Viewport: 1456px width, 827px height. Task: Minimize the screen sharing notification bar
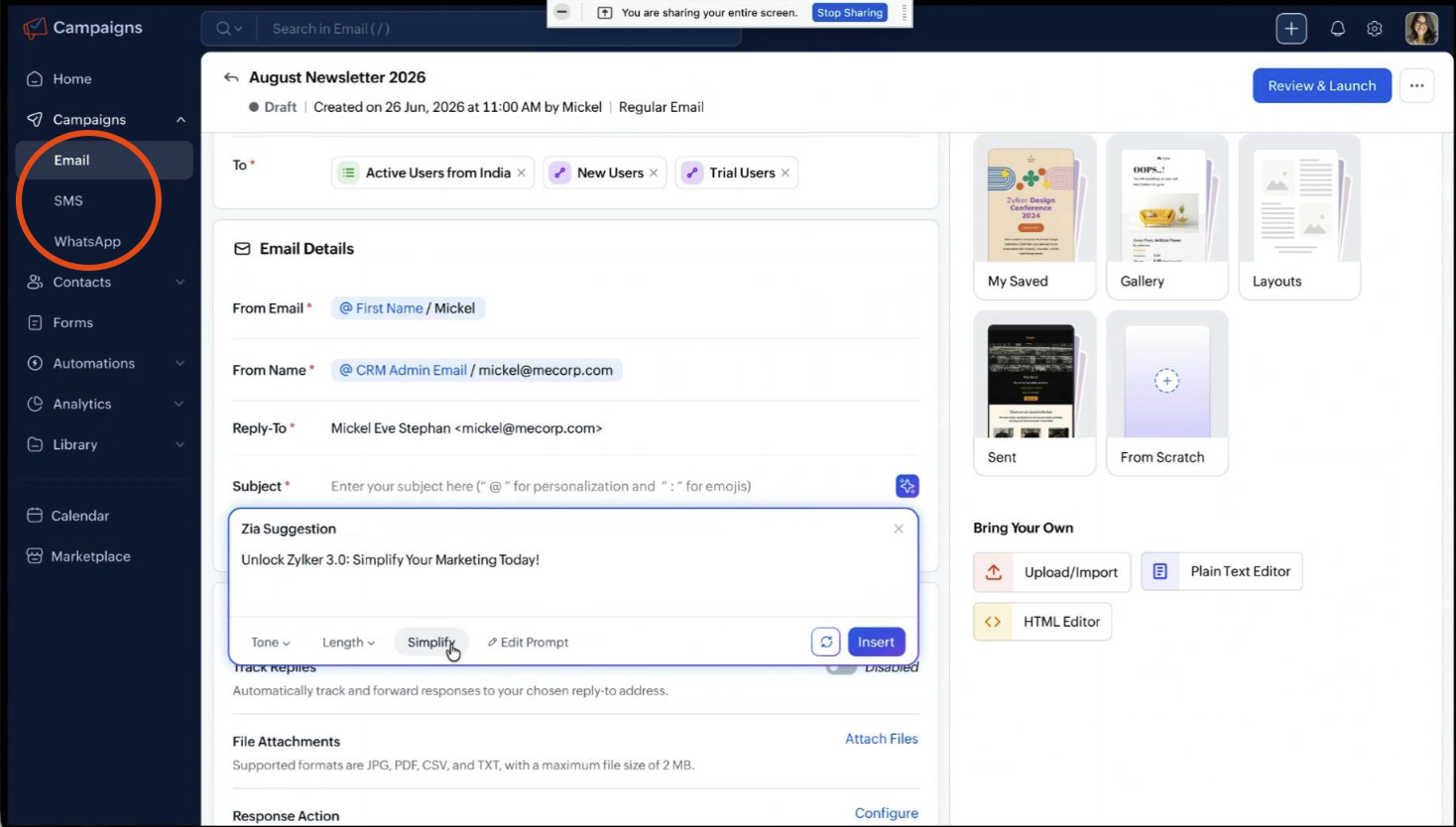pos(562,13)
